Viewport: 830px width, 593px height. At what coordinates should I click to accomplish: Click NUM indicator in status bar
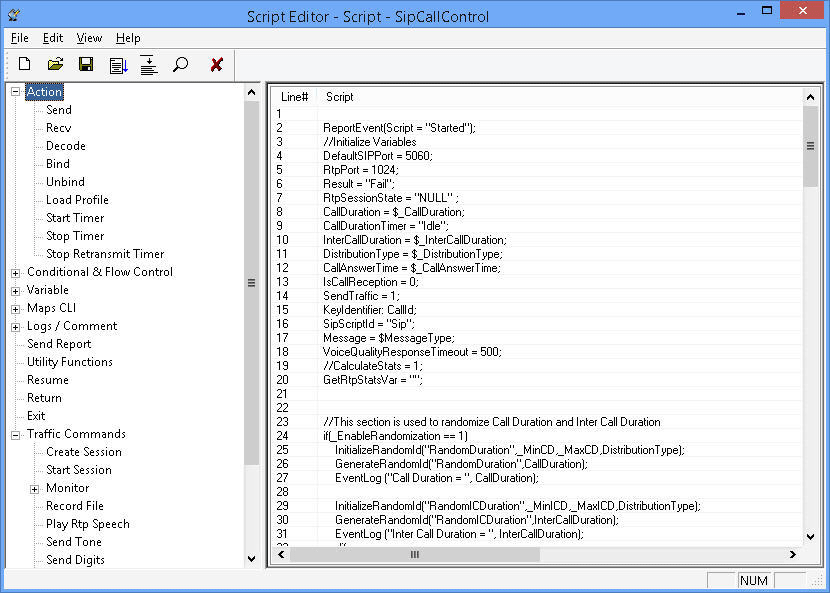(754, 580)
